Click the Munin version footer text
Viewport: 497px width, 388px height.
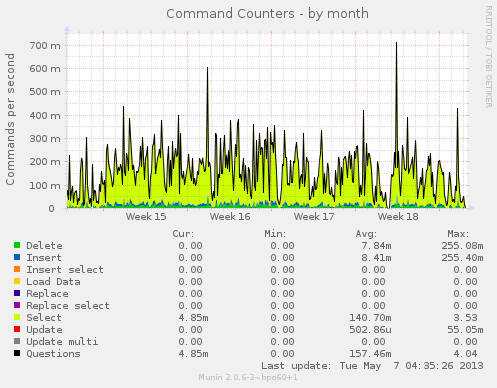[x=248, y=377]
